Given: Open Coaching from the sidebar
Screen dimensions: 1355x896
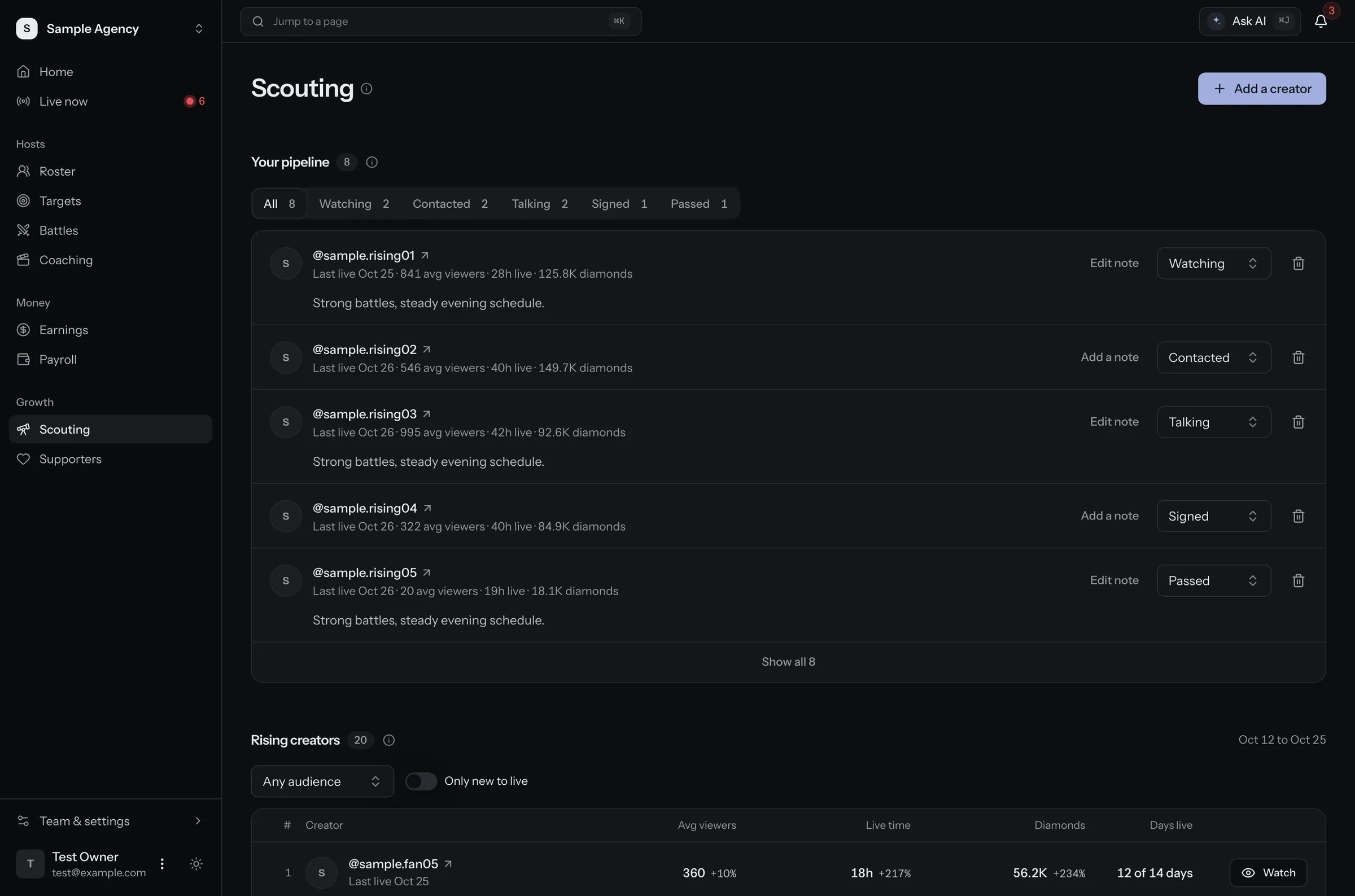Looking at the screenshot, I should [x=111, y=260].
